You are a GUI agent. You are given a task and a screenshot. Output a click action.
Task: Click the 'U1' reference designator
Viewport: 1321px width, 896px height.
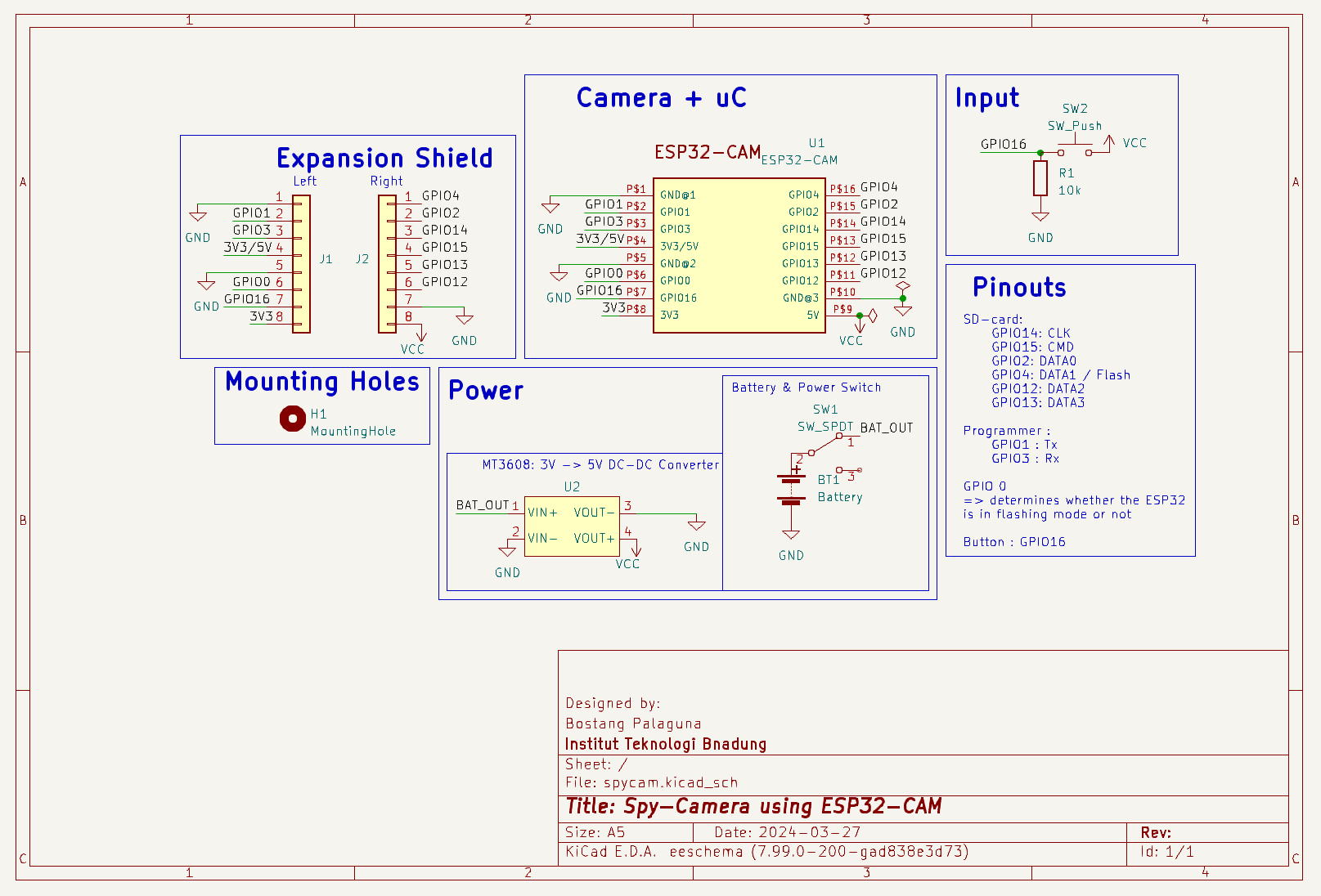(x=816, y=143)
